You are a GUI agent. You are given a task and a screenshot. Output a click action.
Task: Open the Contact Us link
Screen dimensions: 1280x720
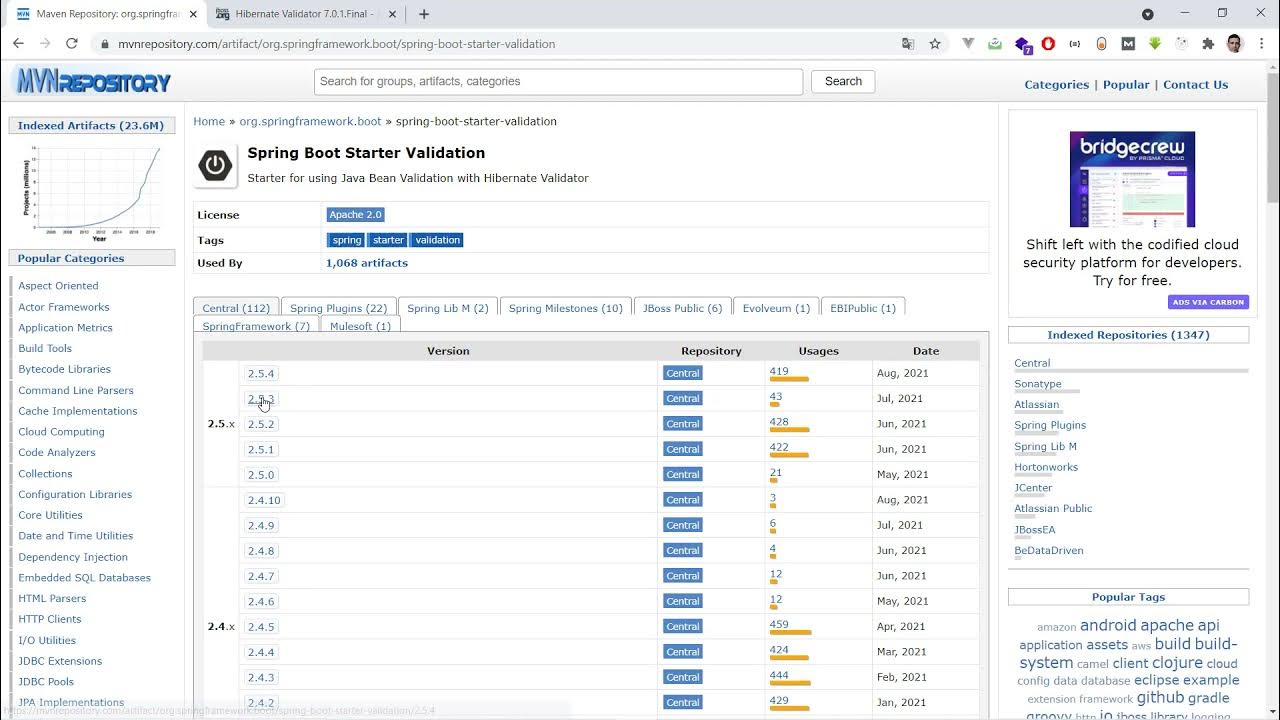(1195, 85)
